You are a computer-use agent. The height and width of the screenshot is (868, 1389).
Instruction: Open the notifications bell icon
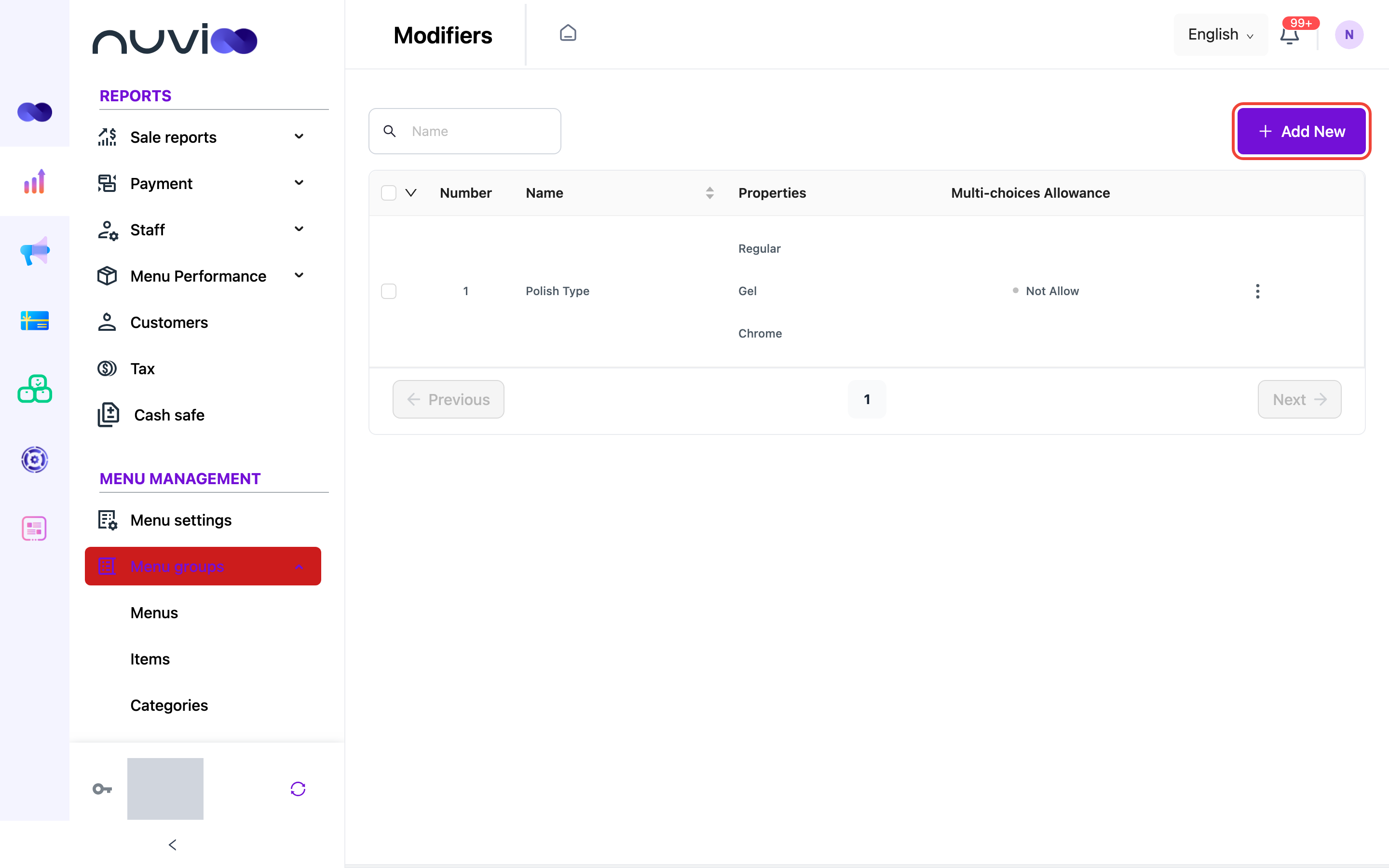click(x=1289, y=35)
